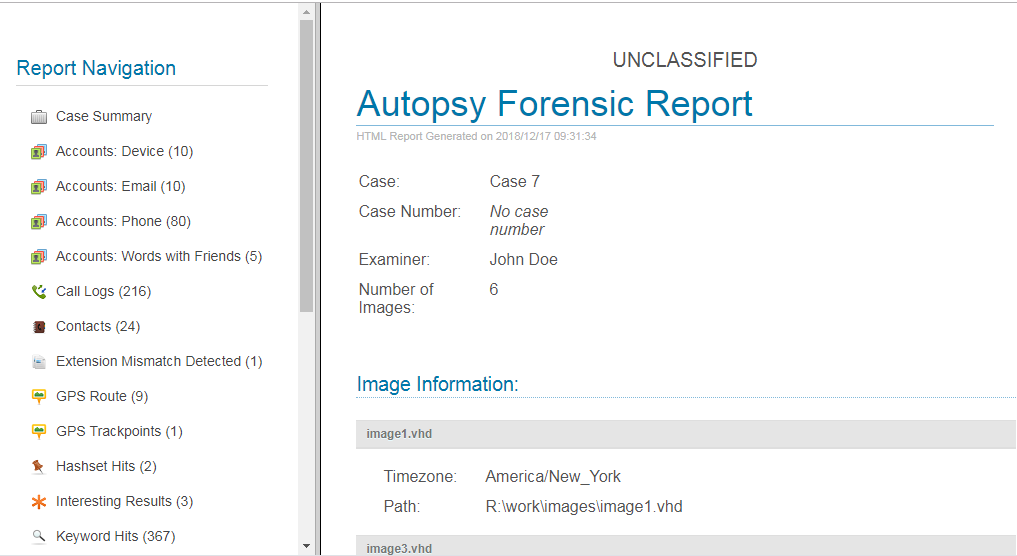Image resolution: width=1017 pixels, height=556 pixels.
Task: Click the image1.vhd header bar
Action: 686,434
